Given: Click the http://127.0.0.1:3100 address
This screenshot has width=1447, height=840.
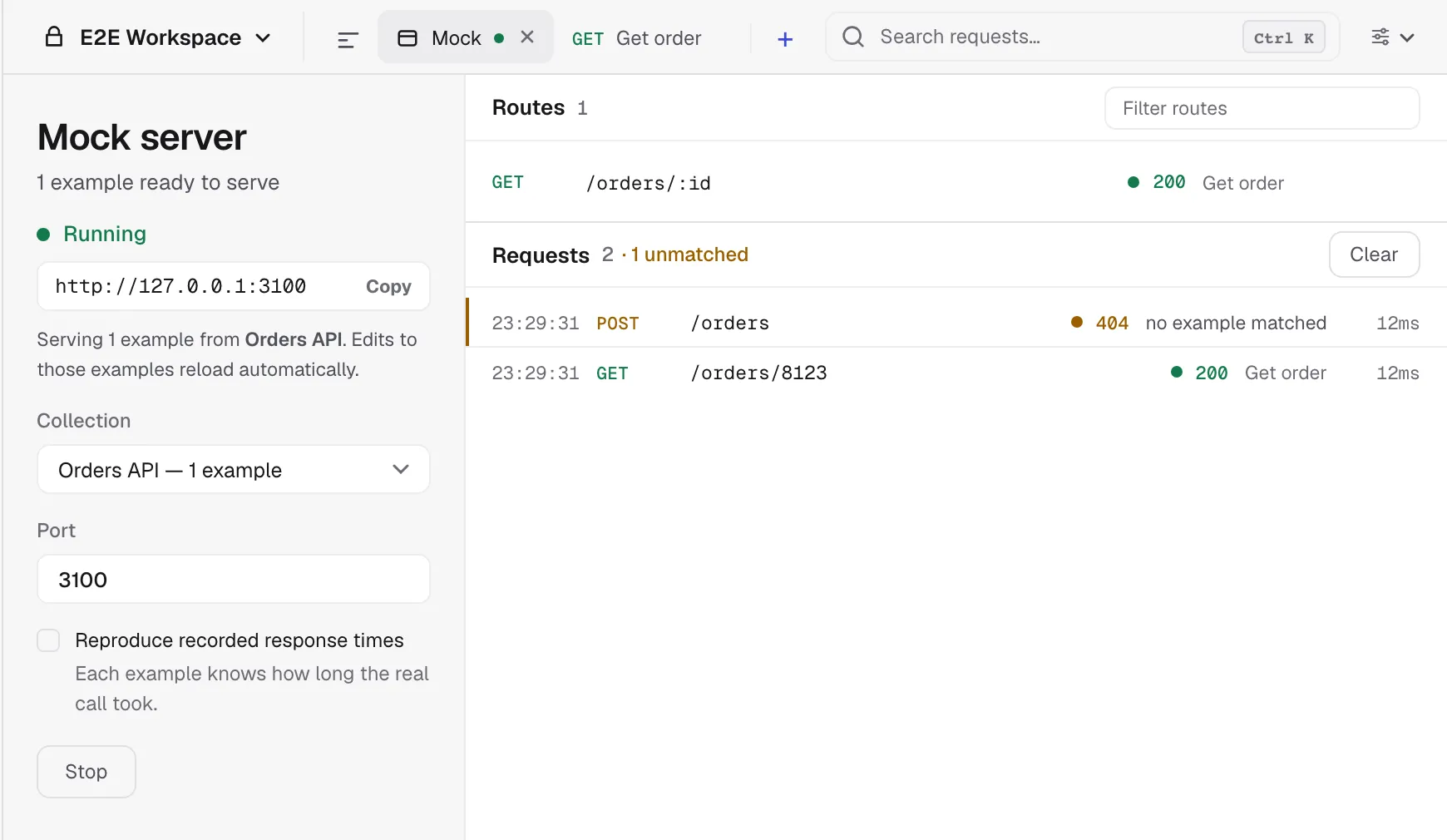Looking at the screenshot, I should pos(180,286).
